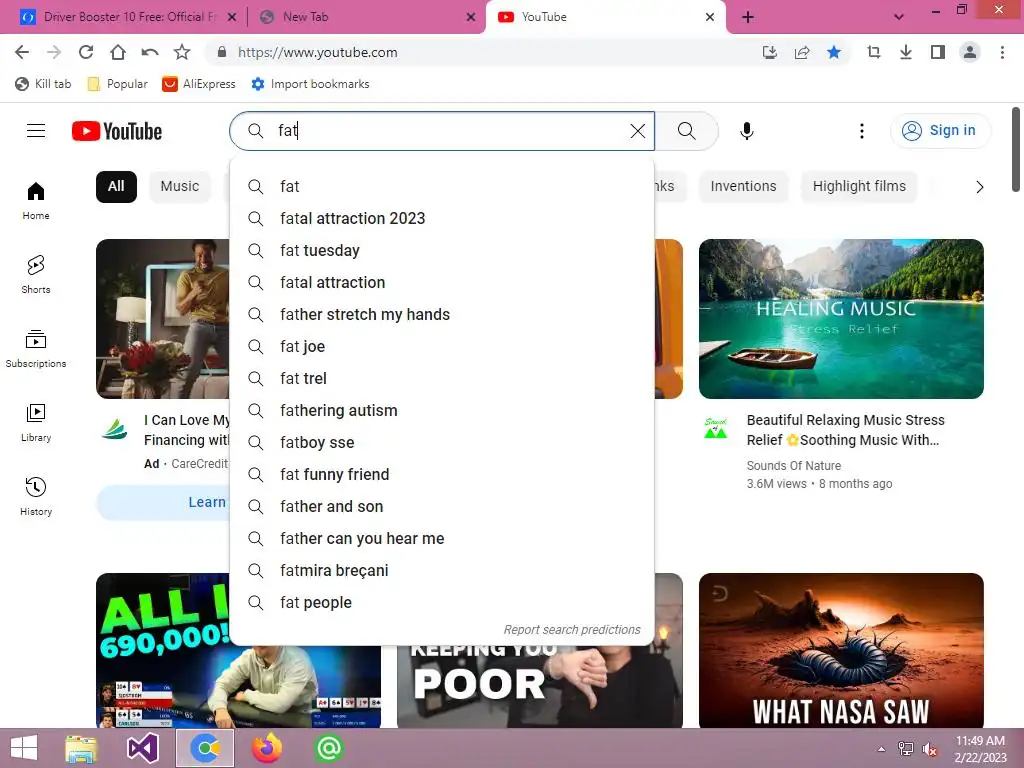Show more filter chips with right arrow
The width and height of the screenshot is (1024, 768).
[979, 187]
